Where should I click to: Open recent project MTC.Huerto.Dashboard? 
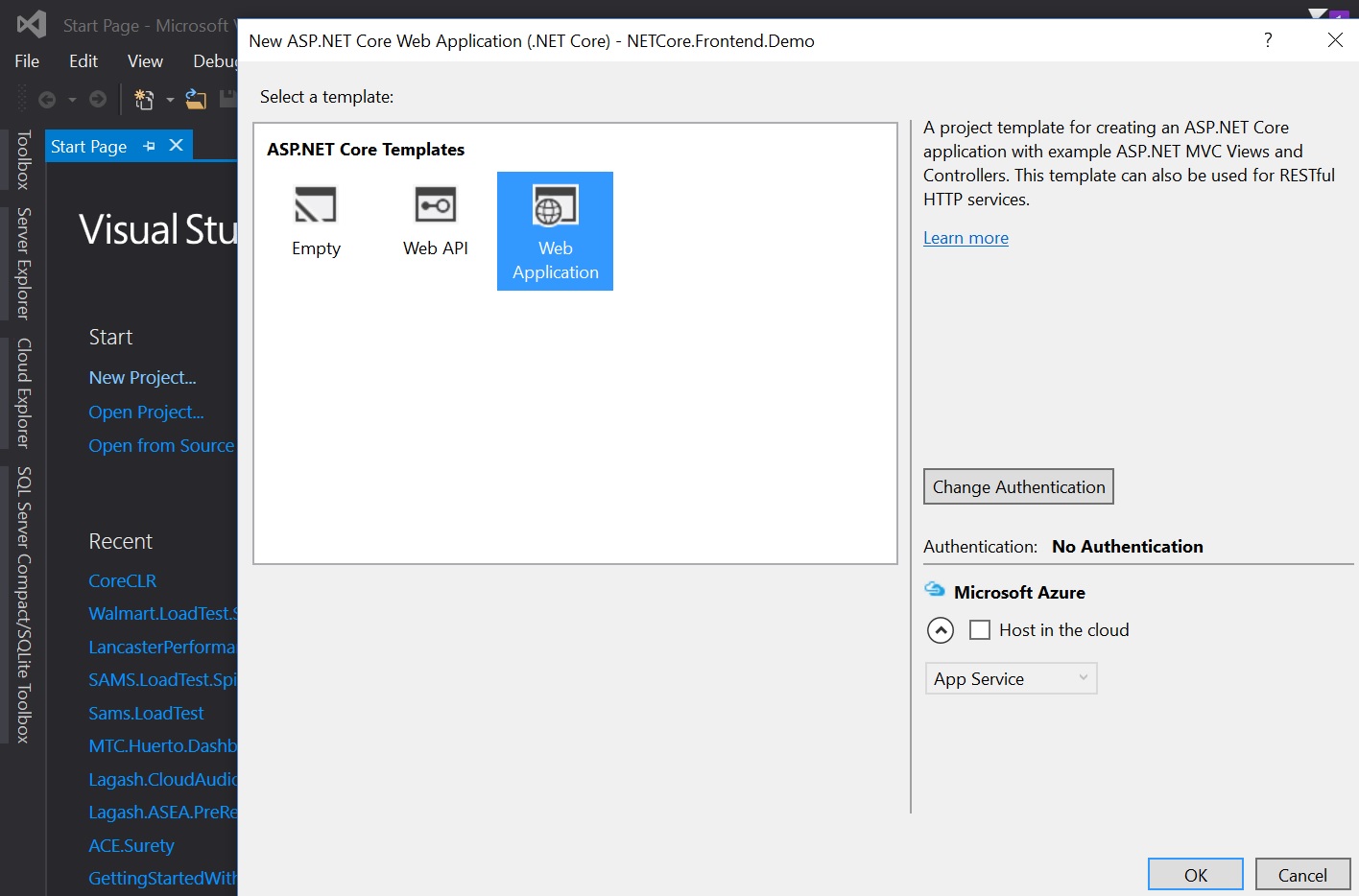pos(162,745)
